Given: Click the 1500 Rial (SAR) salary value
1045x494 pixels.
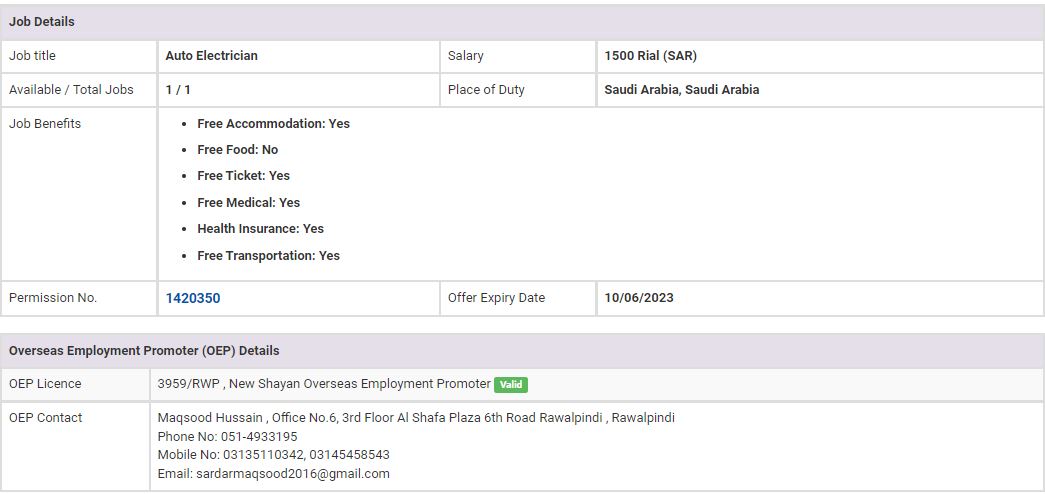Looking at the screenshot, I should pos(650,56).
